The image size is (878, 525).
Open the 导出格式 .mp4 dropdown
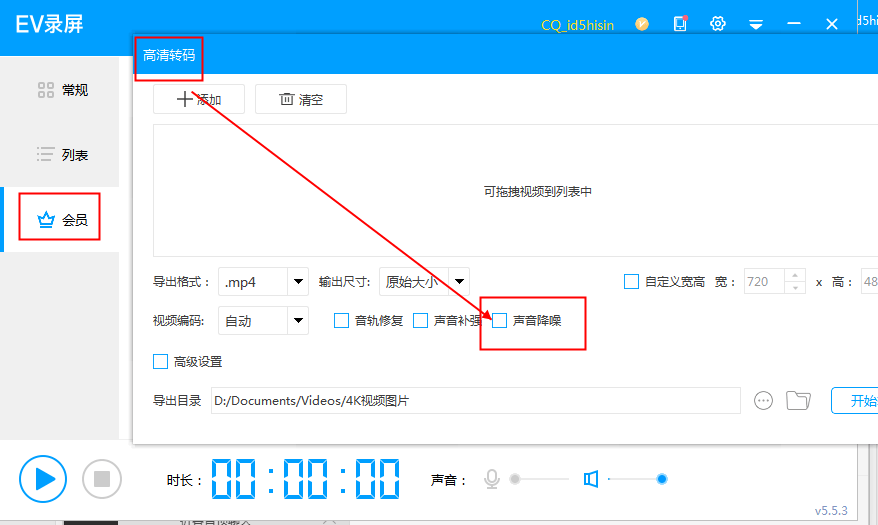[263, 282]
